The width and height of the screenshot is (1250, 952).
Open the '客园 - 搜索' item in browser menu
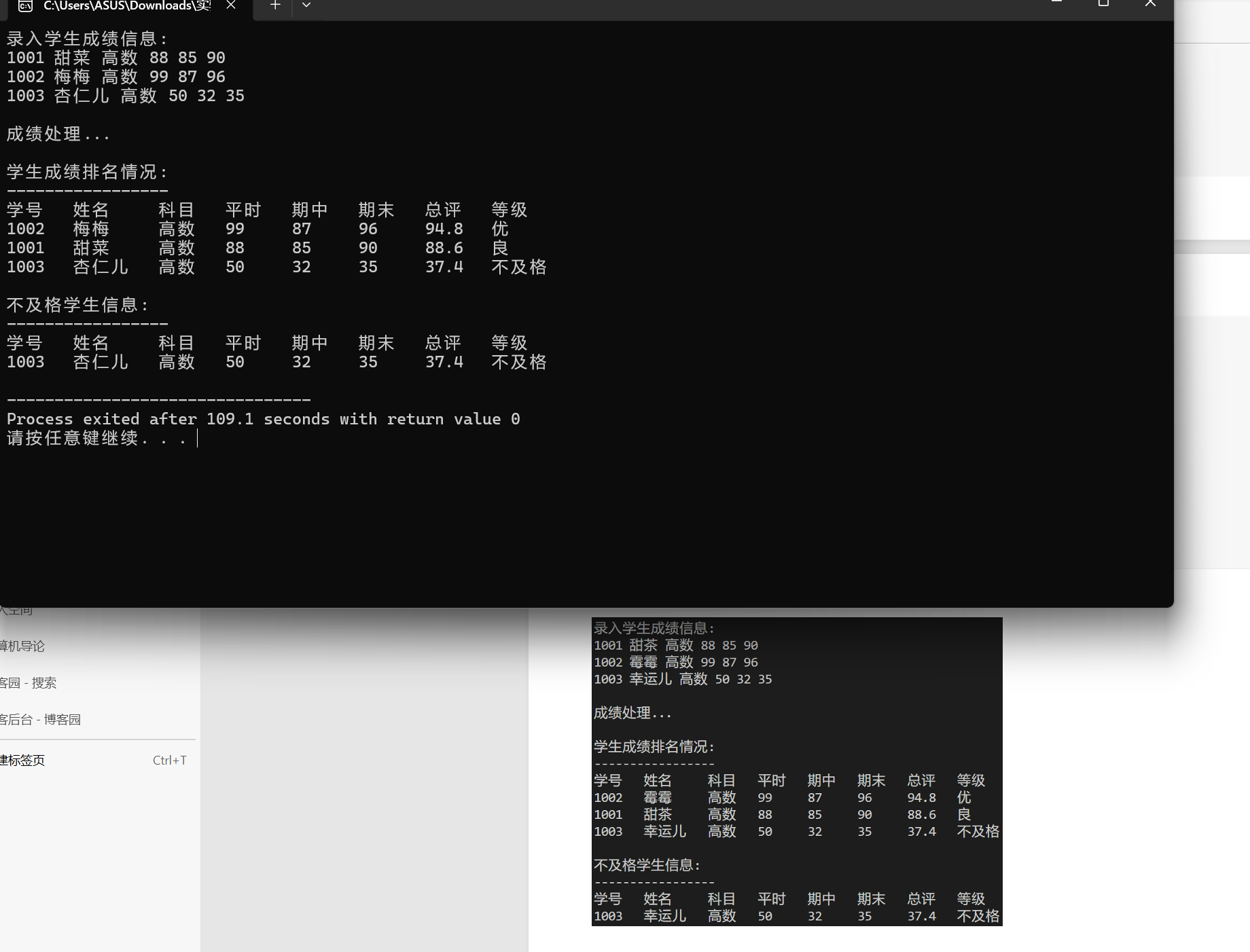[x=28, y=682]
